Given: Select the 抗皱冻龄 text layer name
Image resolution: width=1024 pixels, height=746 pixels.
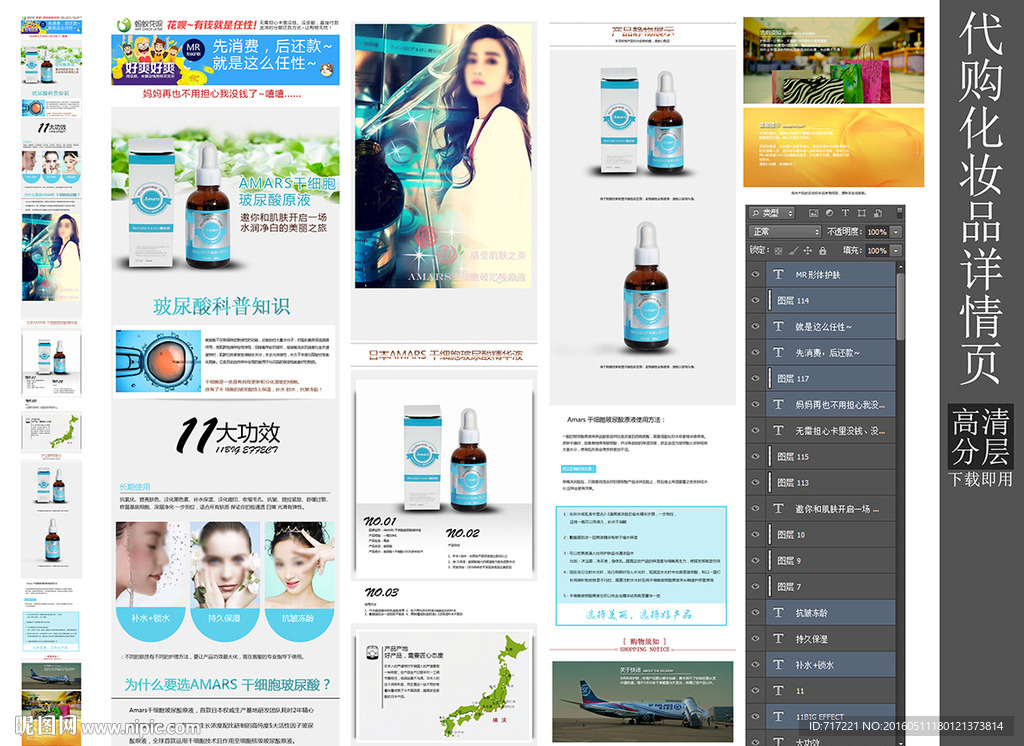Looking at the screenshot, I should [811, 613].
